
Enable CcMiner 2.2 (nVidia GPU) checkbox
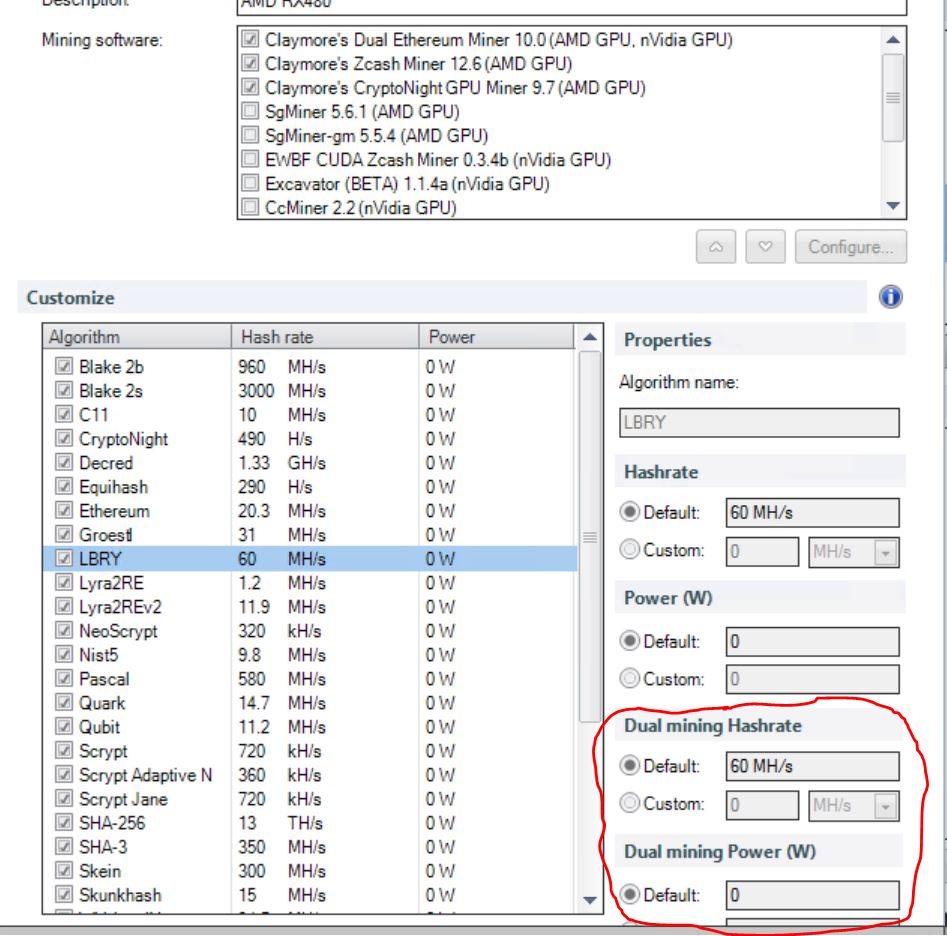(x=249, y=207)
